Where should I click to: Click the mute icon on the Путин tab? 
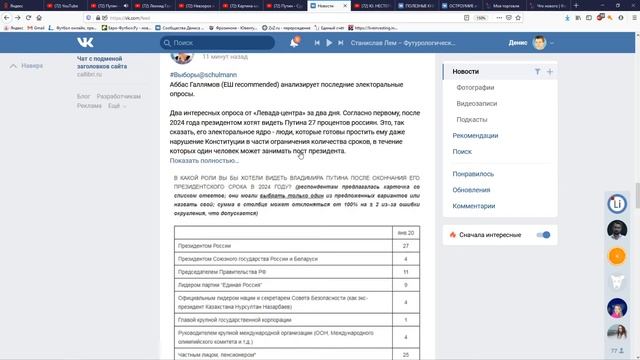(125, 6)
